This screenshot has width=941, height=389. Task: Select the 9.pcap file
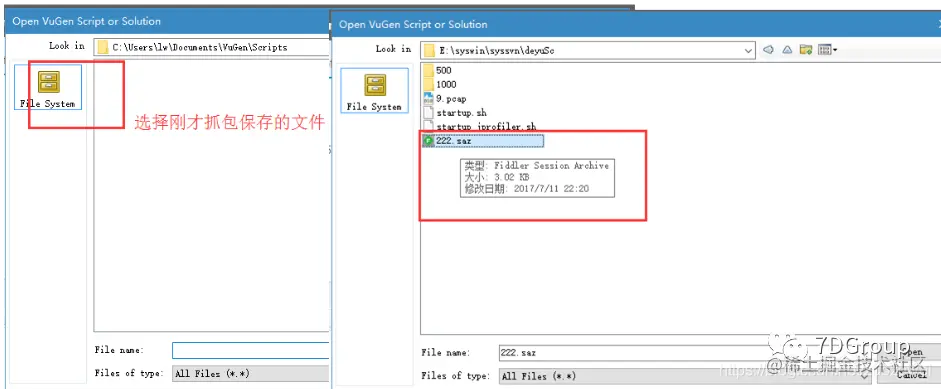point(445,98)
